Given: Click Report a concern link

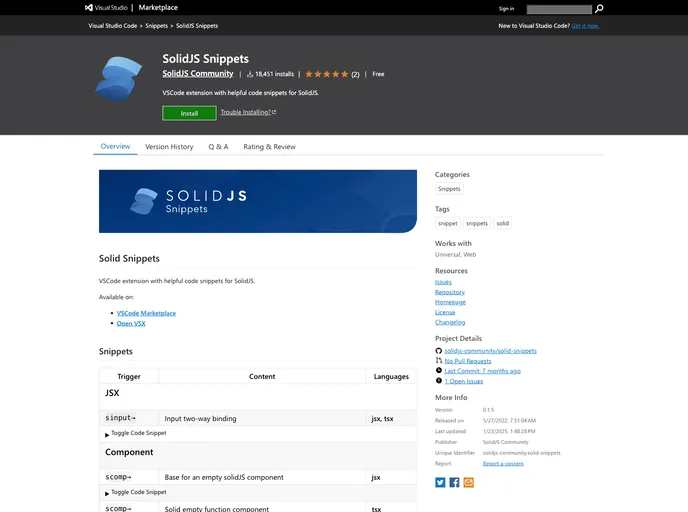Looking at the screenshot, I should tap(503, 464).
